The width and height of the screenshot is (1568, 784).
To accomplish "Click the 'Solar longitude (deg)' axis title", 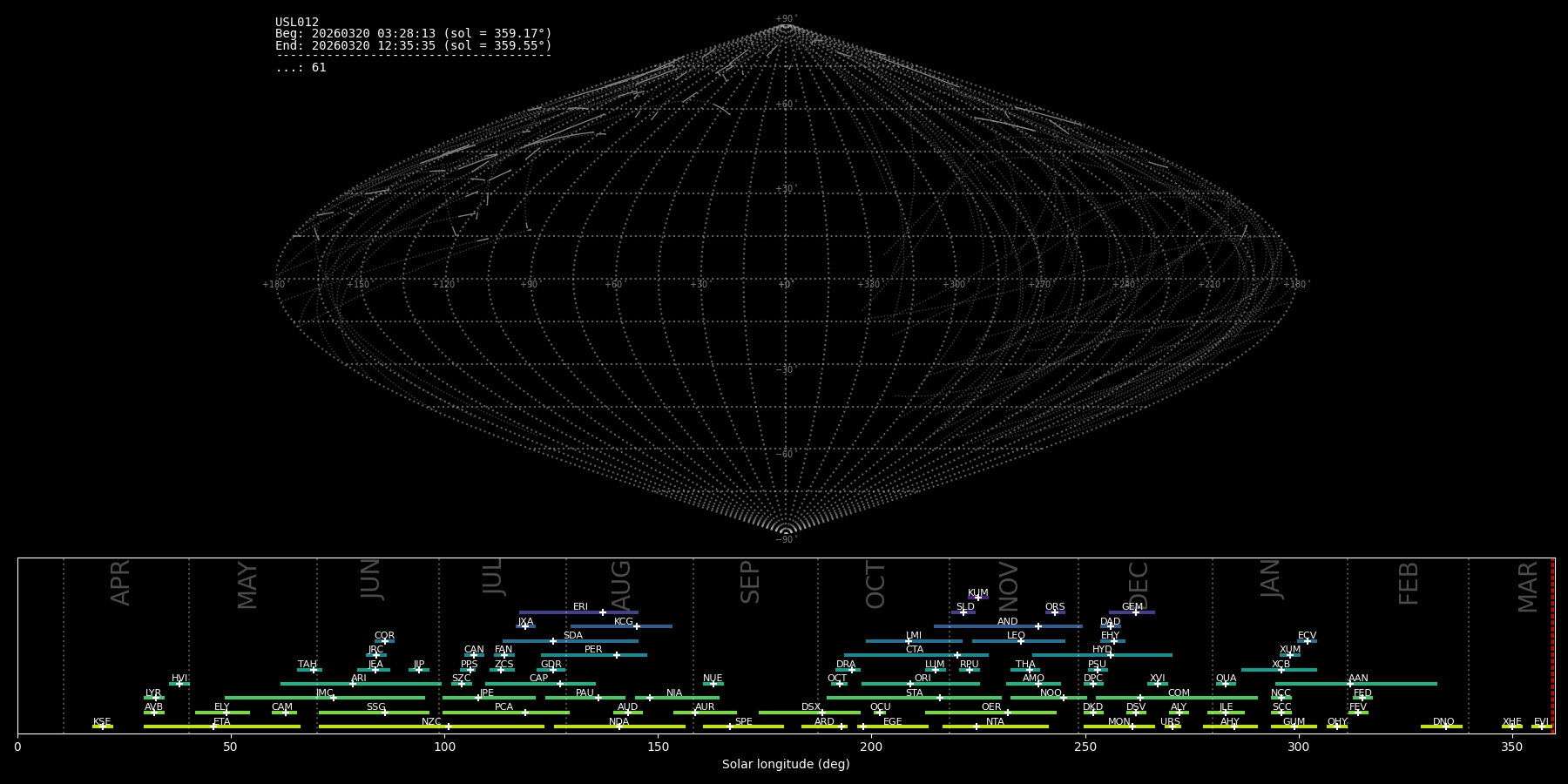I will (786, 764).
